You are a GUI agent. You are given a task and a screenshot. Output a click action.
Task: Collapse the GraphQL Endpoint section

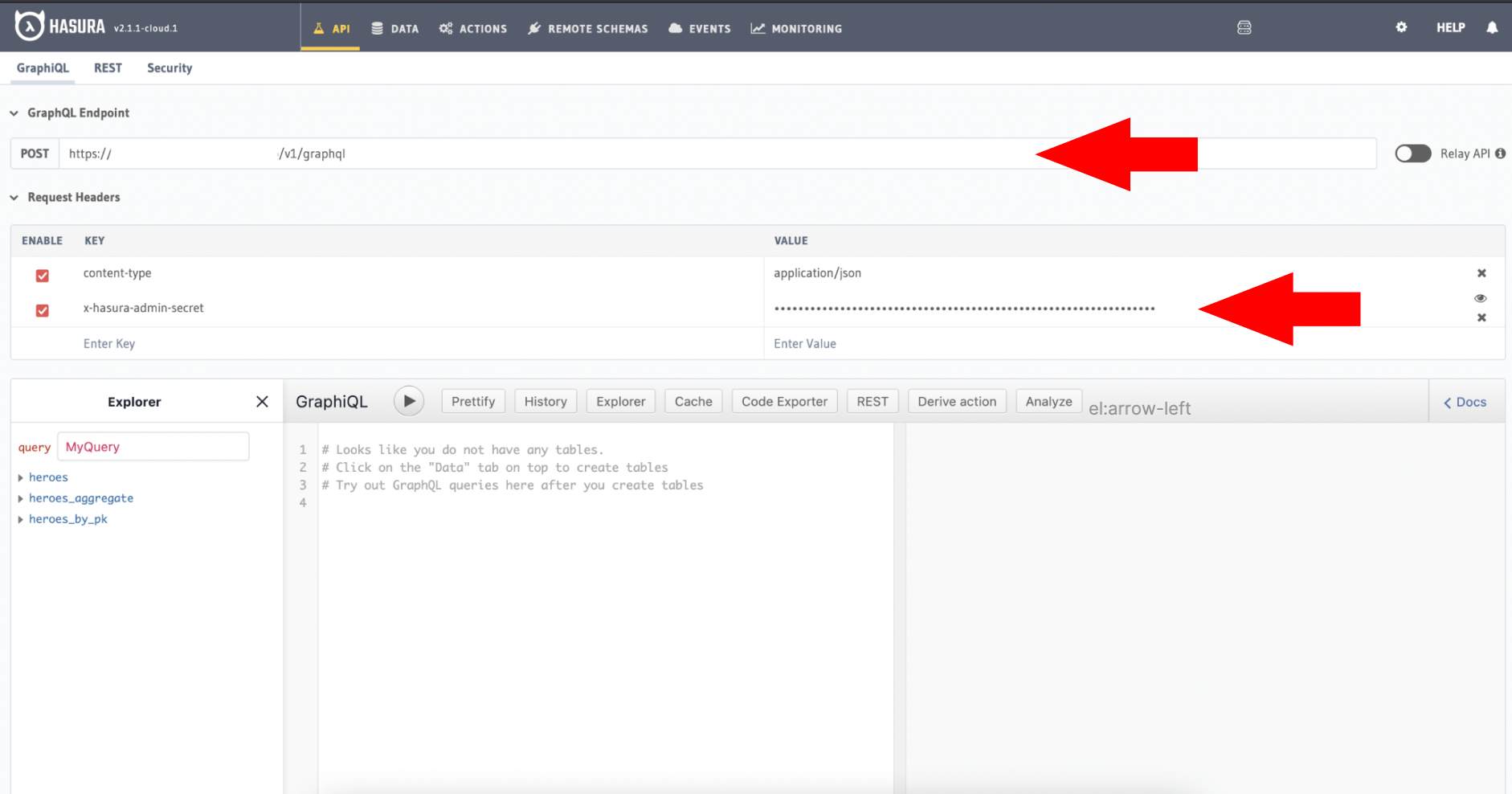14,113
